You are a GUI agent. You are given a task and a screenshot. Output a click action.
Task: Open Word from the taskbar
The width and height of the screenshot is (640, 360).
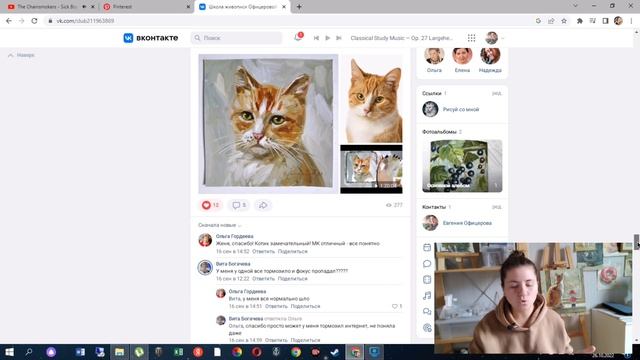tap(80, 352)
